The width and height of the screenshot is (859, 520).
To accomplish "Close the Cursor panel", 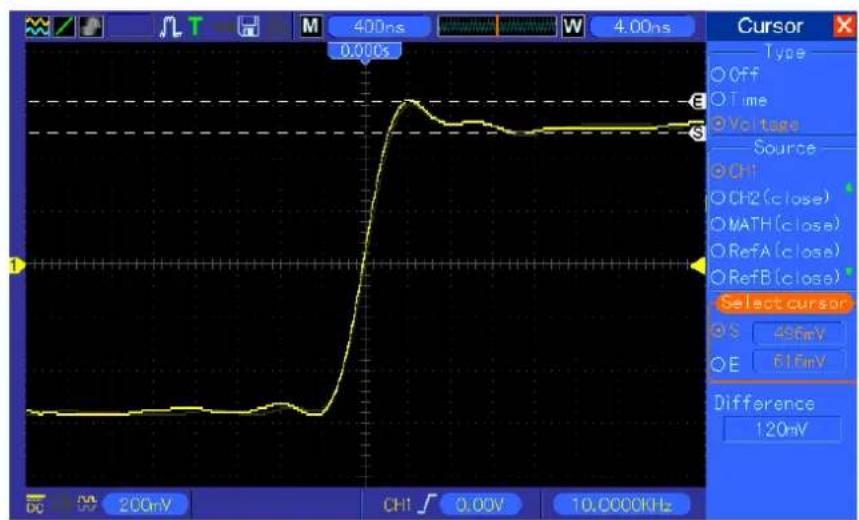I will (843, 26).
